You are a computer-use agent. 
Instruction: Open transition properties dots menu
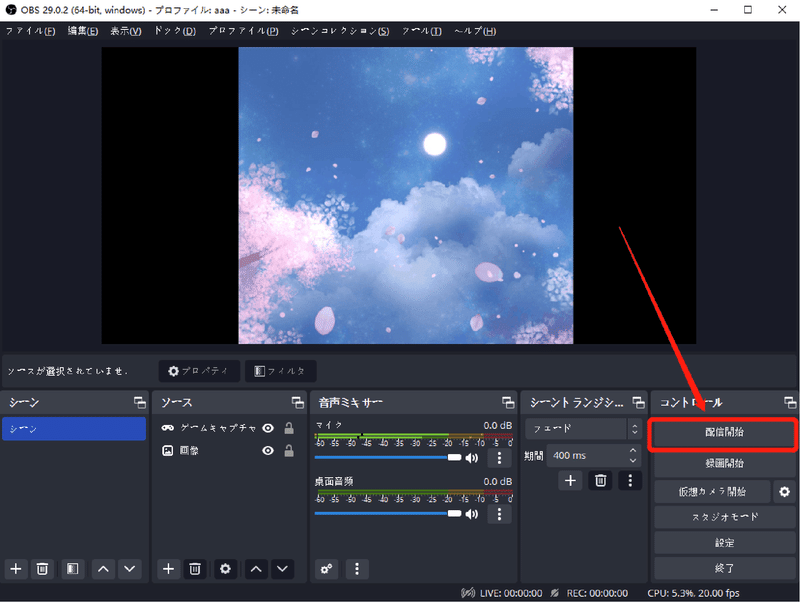point(630,481)
